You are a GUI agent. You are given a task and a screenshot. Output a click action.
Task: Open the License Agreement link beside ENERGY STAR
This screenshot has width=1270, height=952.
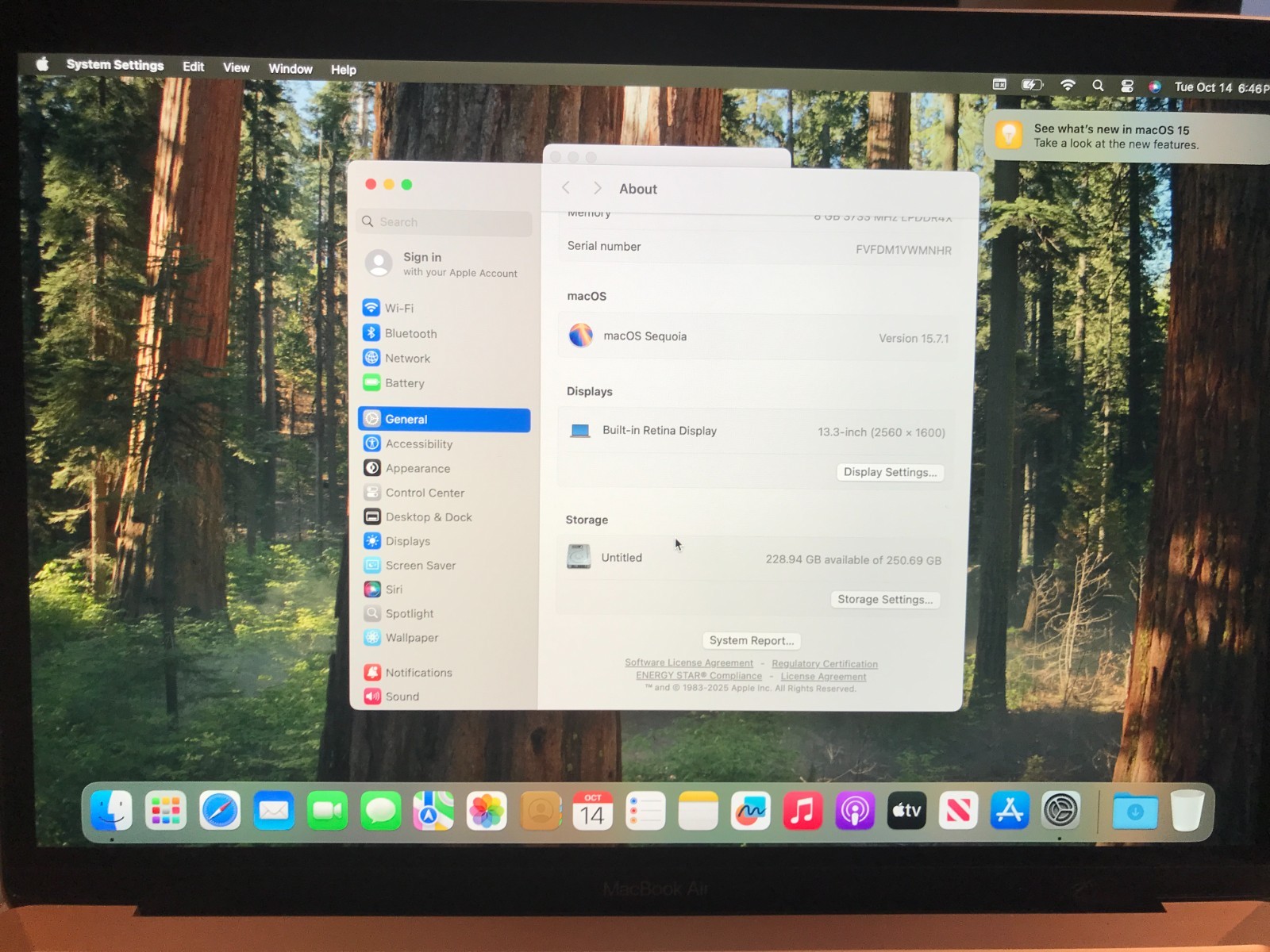click(x=823, y=677)
